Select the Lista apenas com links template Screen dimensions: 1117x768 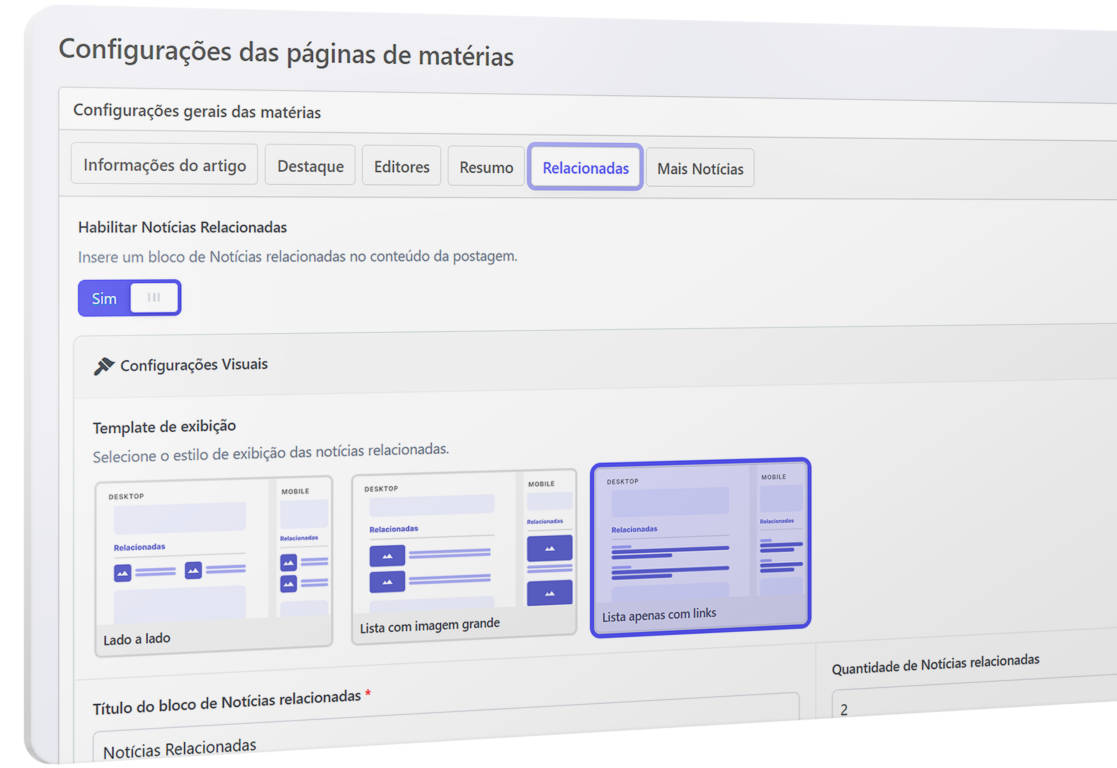coord(700,545)
